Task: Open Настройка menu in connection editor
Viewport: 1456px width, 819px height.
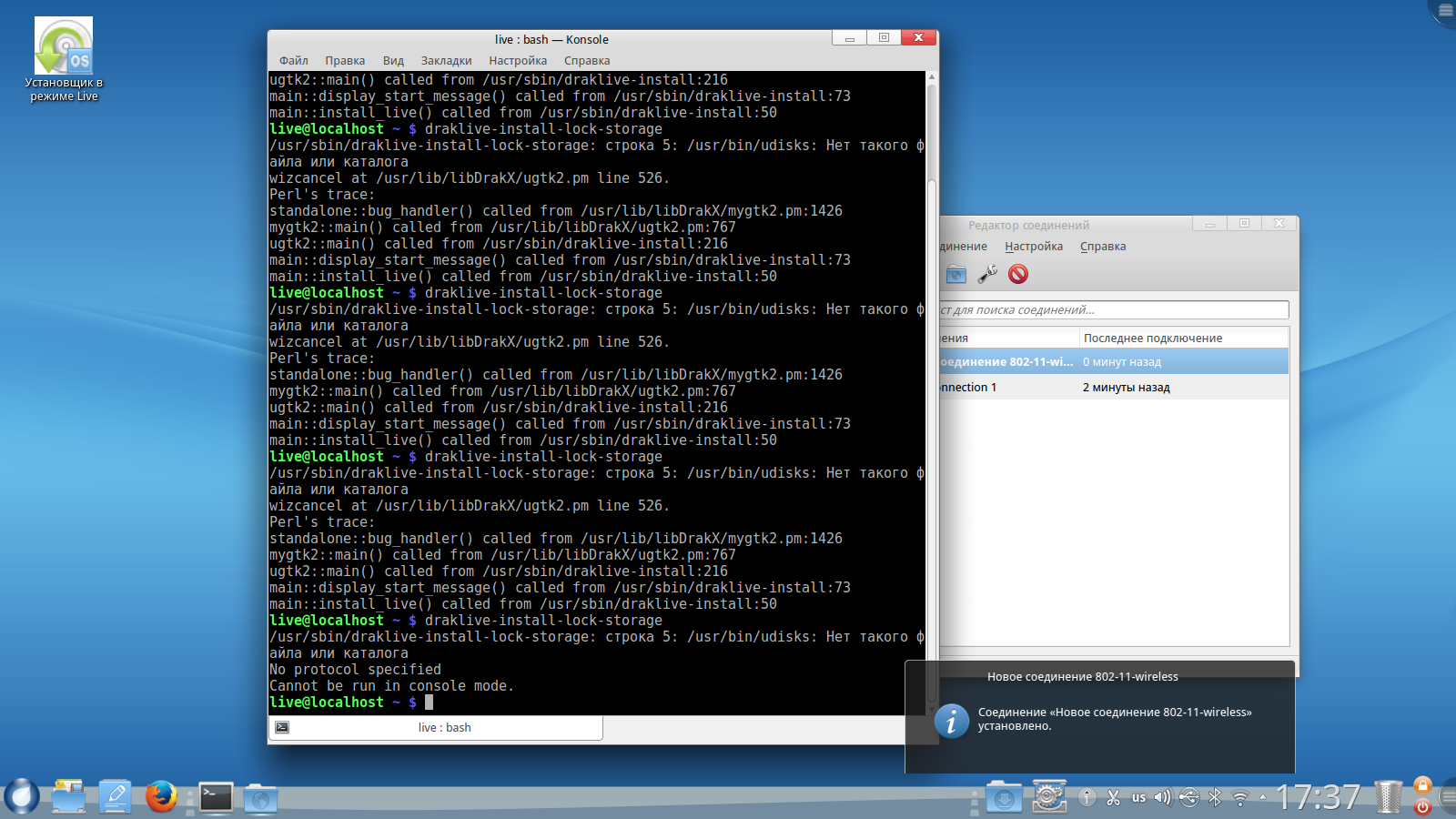Action: [x=1034, y=247]
